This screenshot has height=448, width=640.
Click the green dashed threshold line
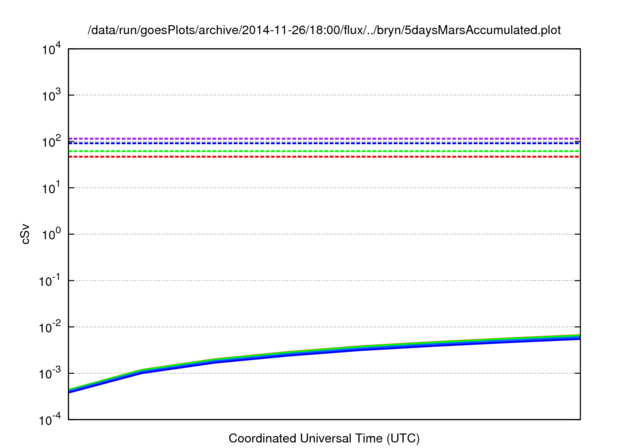point(324,151)
